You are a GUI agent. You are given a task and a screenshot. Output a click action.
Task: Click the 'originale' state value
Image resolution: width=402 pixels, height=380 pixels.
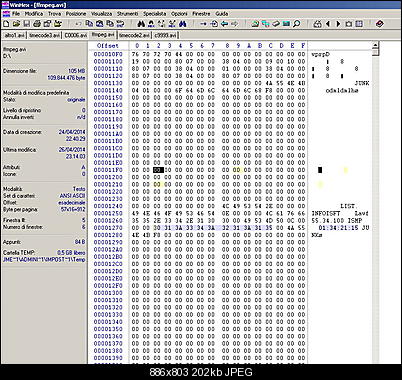point(76,100)
